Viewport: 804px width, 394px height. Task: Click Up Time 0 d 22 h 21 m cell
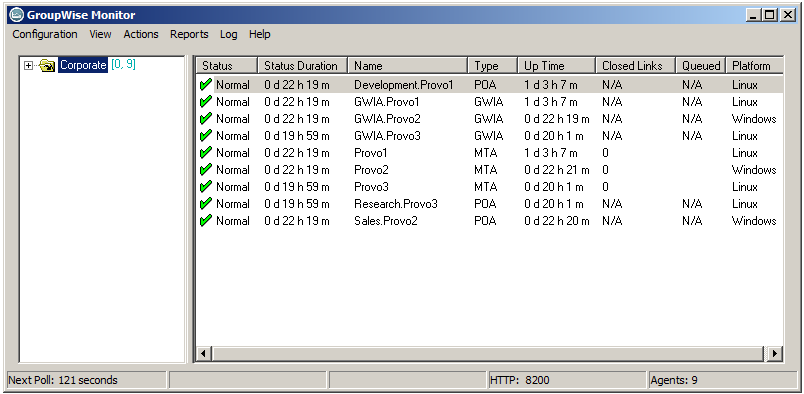[556, 169]
